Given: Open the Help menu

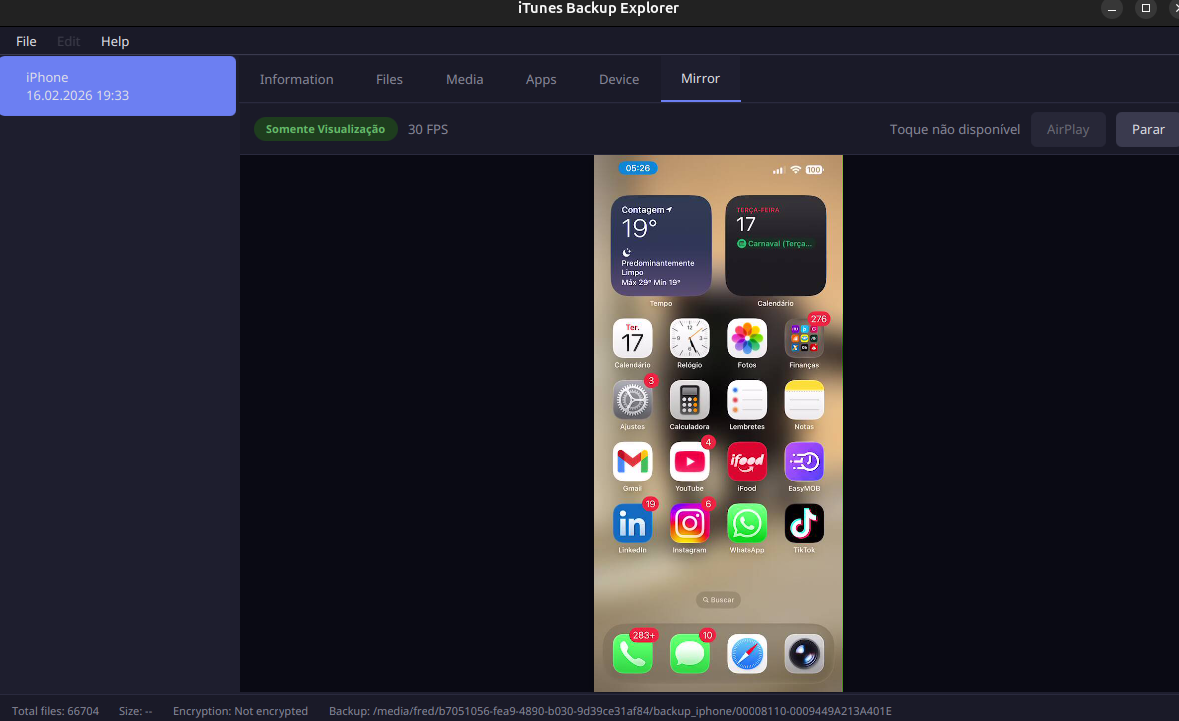Looking at the screenshot, I should click(x=115, y=41).
